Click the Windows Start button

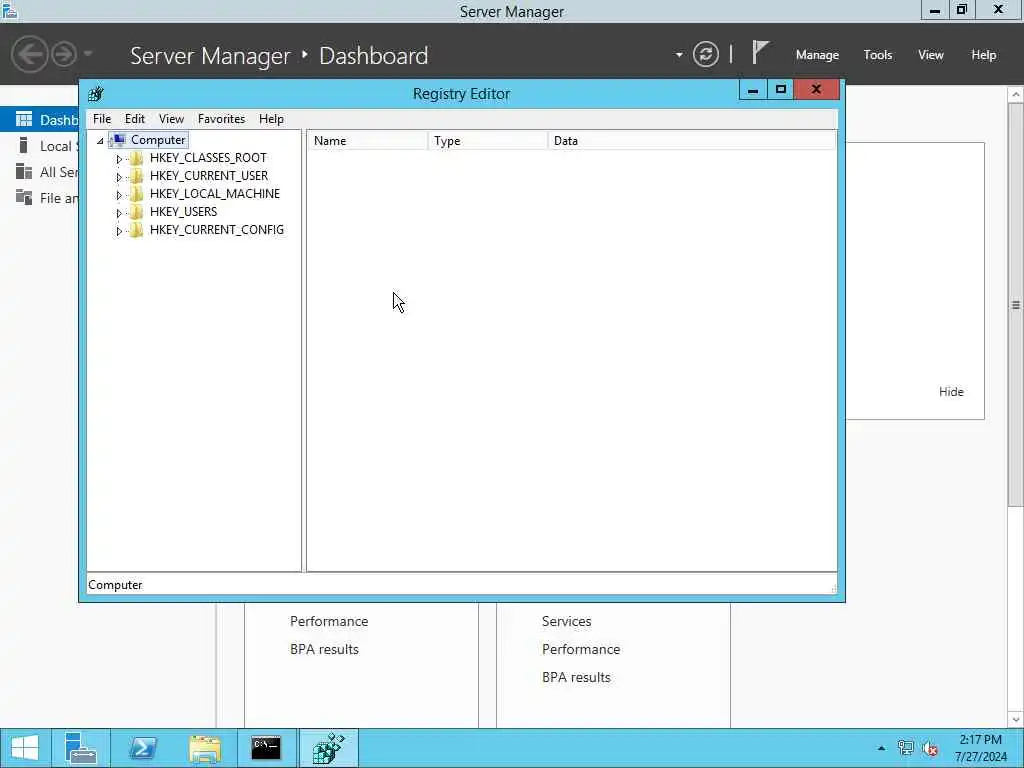pyautogui.click(x=24, y=748)
